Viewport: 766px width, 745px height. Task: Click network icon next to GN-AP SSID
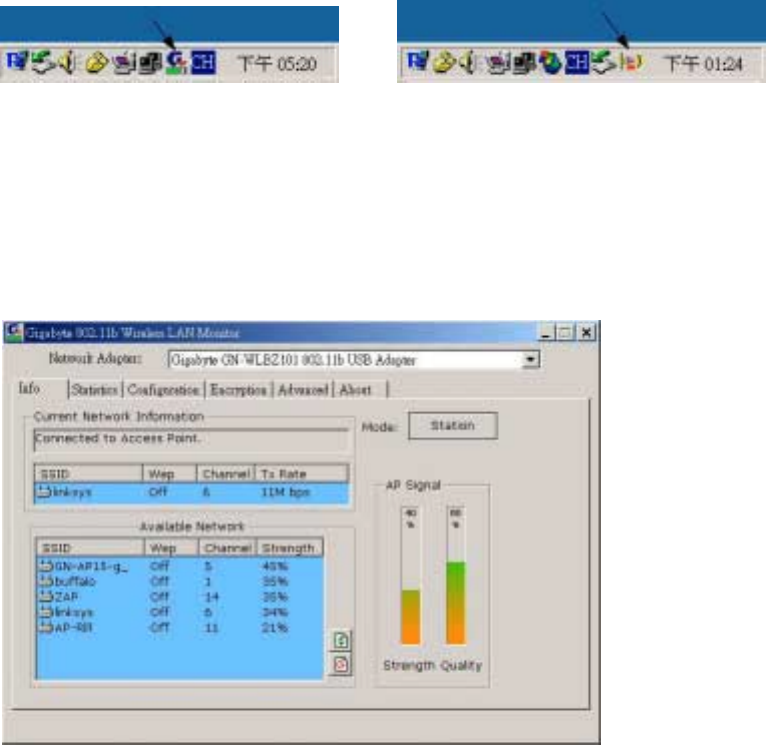[45, 566]
